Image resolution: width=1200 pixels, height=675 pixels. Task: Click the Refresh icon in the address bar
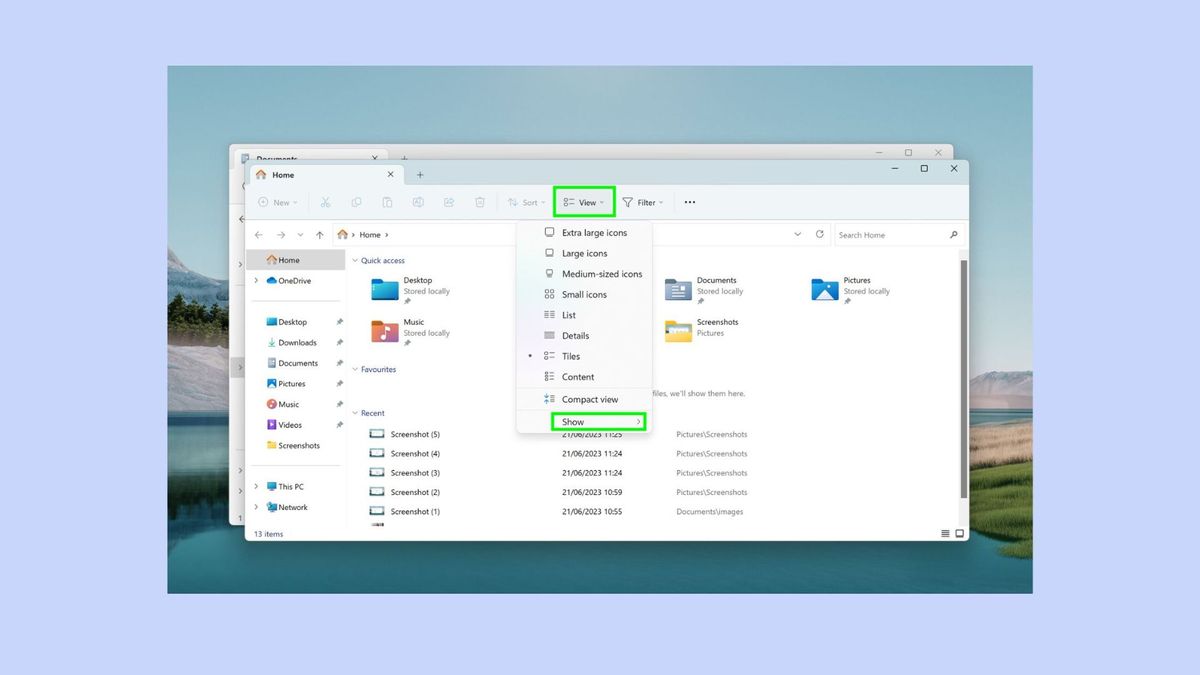[x=822, y=234]
